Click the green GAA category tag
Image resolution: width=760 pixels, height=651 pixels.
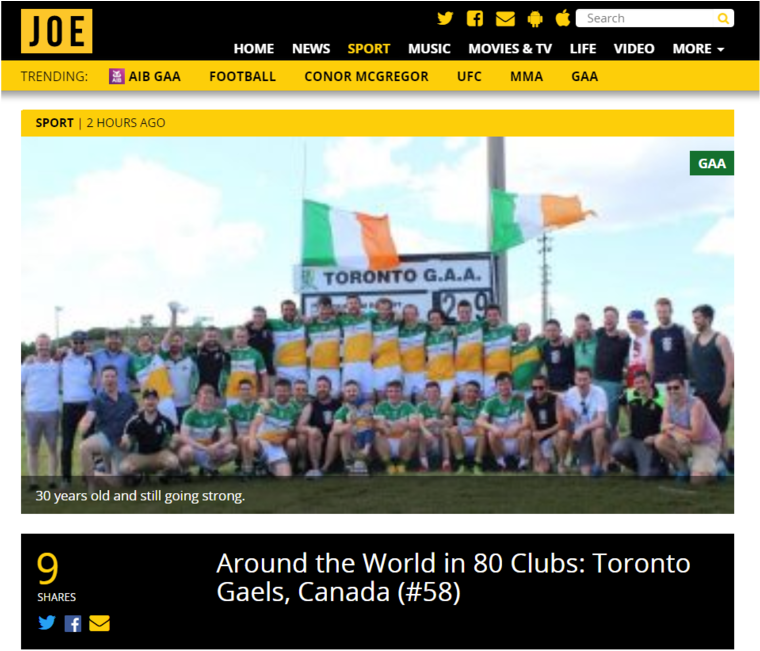click(712, 163)
